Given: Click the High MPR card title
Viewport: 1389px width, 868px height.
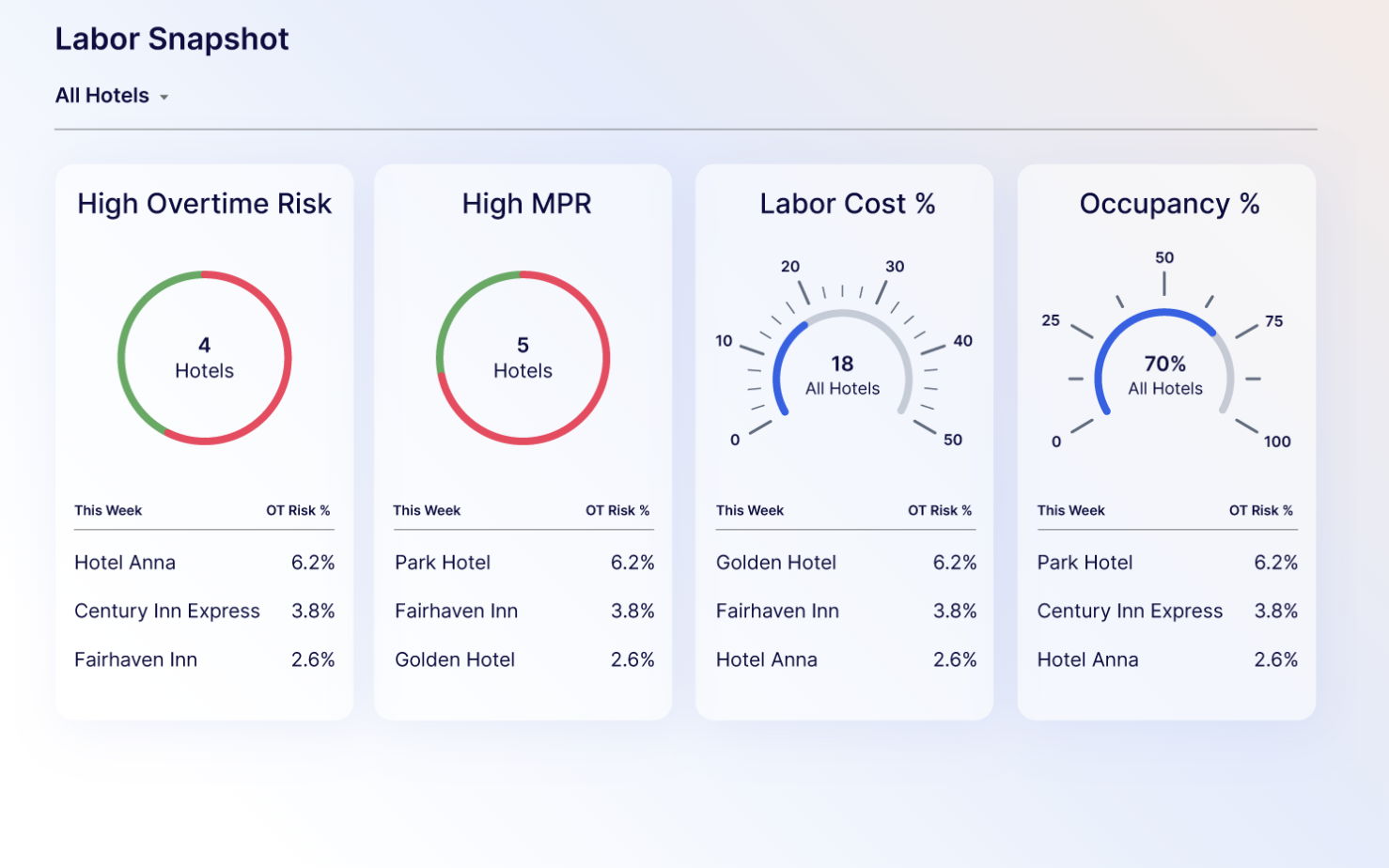Looking at the screenshot, I should pos(526,204).
